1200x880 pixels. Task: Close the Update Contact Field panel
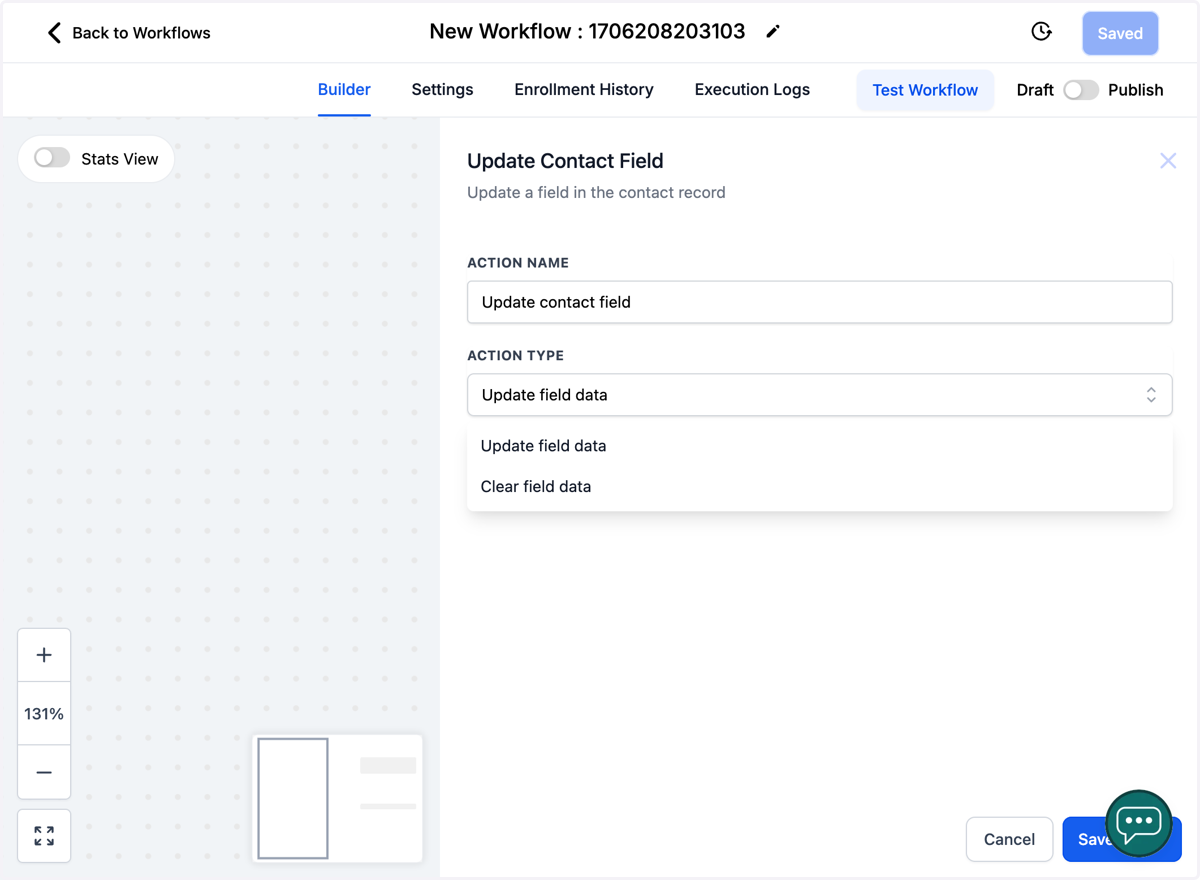[x=1168, y=161]
